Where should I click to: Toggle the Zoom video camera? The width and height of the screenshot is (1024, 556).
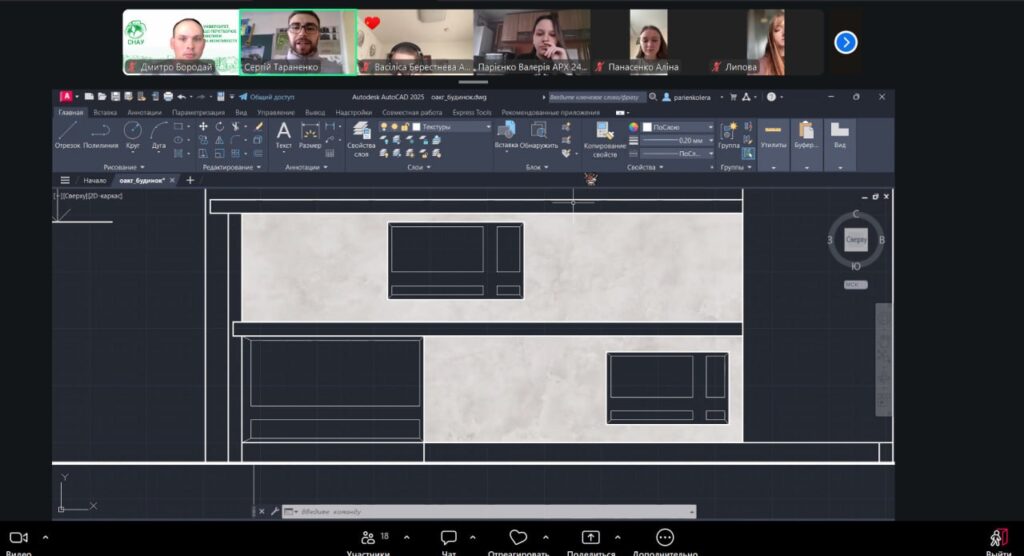(18, 538)
